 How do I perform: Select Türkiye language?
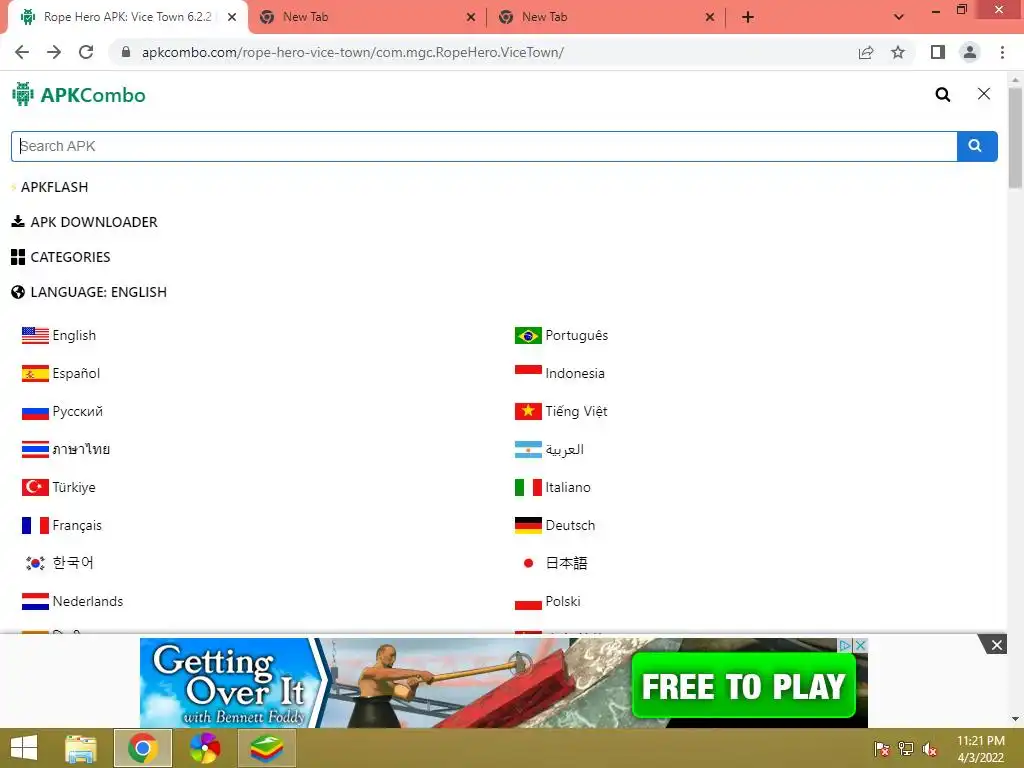click(x=74, y=487)
